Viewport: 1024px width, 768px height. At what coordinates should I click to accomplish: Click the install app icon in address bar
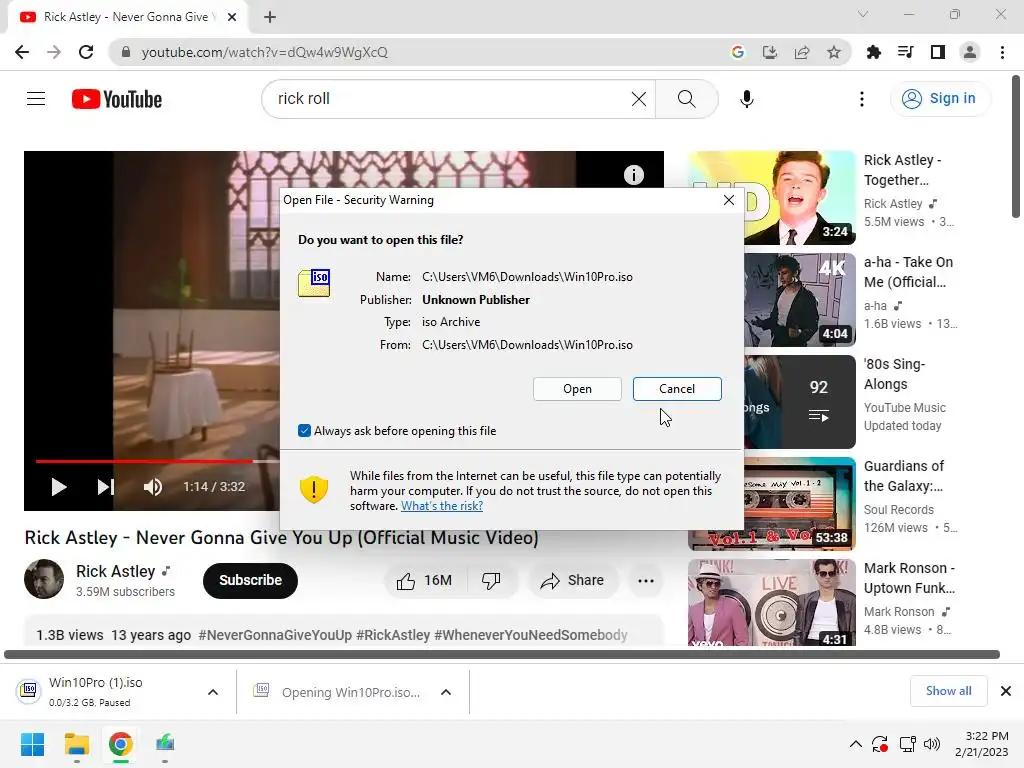coord(770,52)
